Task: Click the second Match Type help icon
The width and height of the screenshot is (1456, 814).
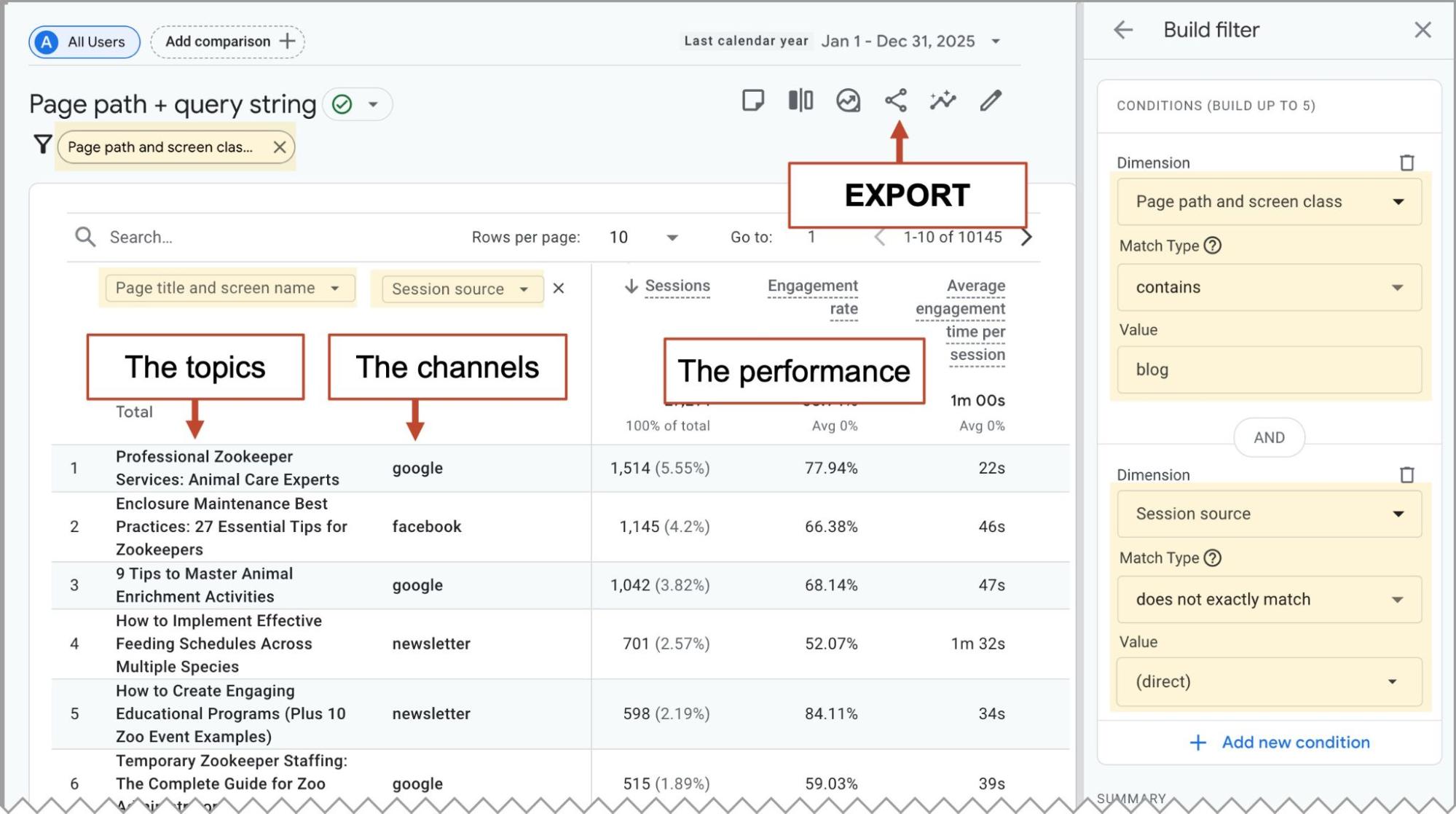Action: pyautogui.click(x=1212, y=558)
